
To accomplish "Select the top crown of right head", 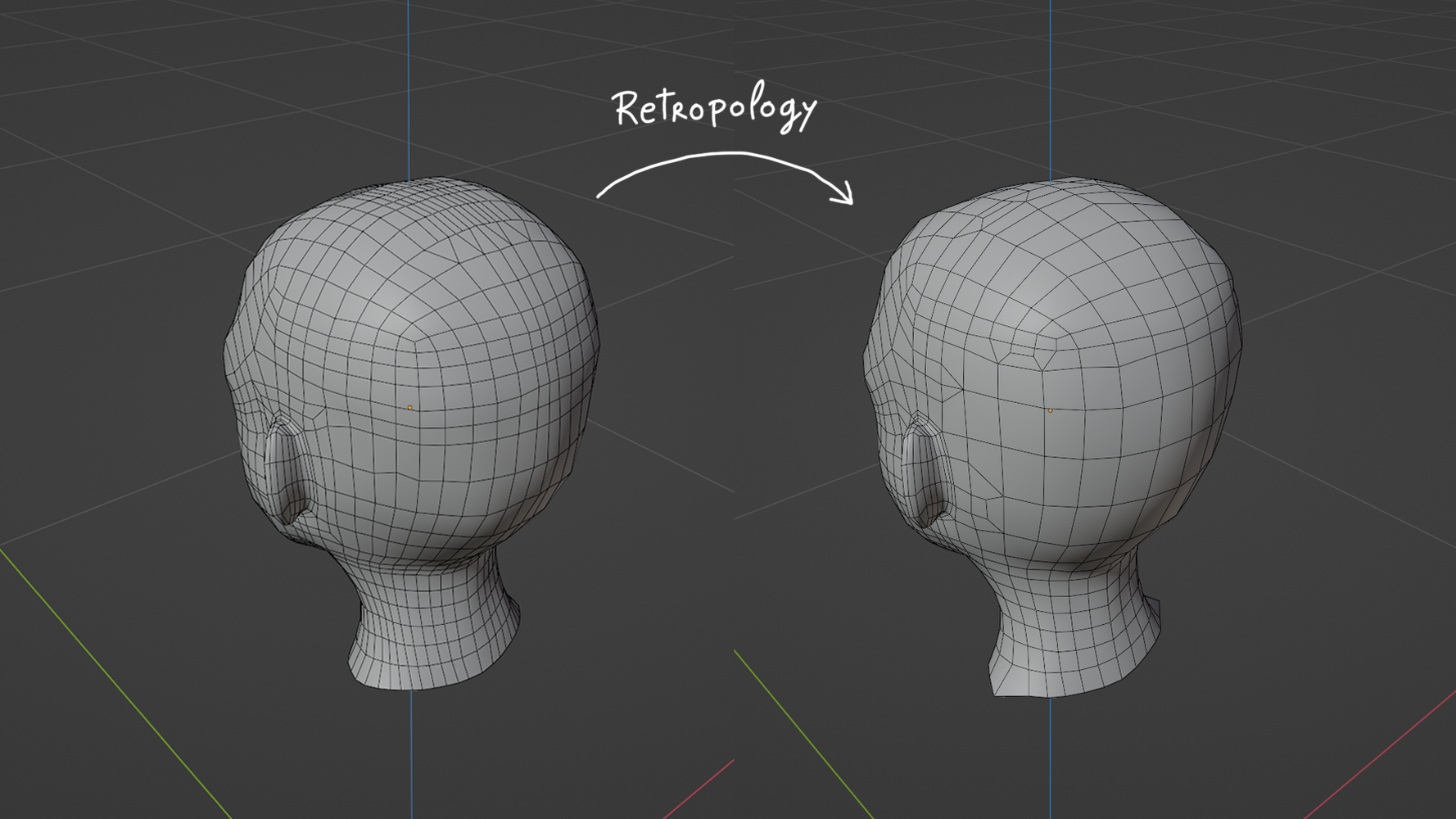I will 1056,205.
